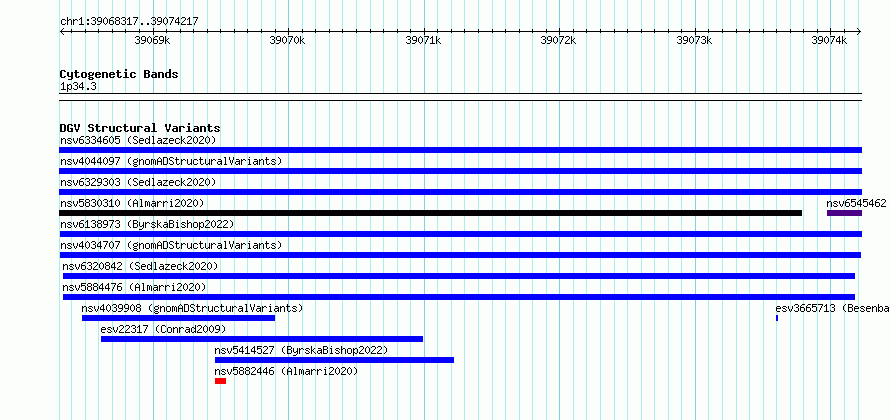Select the purple nsv6545462 variant bar
Image resolution: width=890 pixels, height=420 pixels.
(x=845, y=213)
